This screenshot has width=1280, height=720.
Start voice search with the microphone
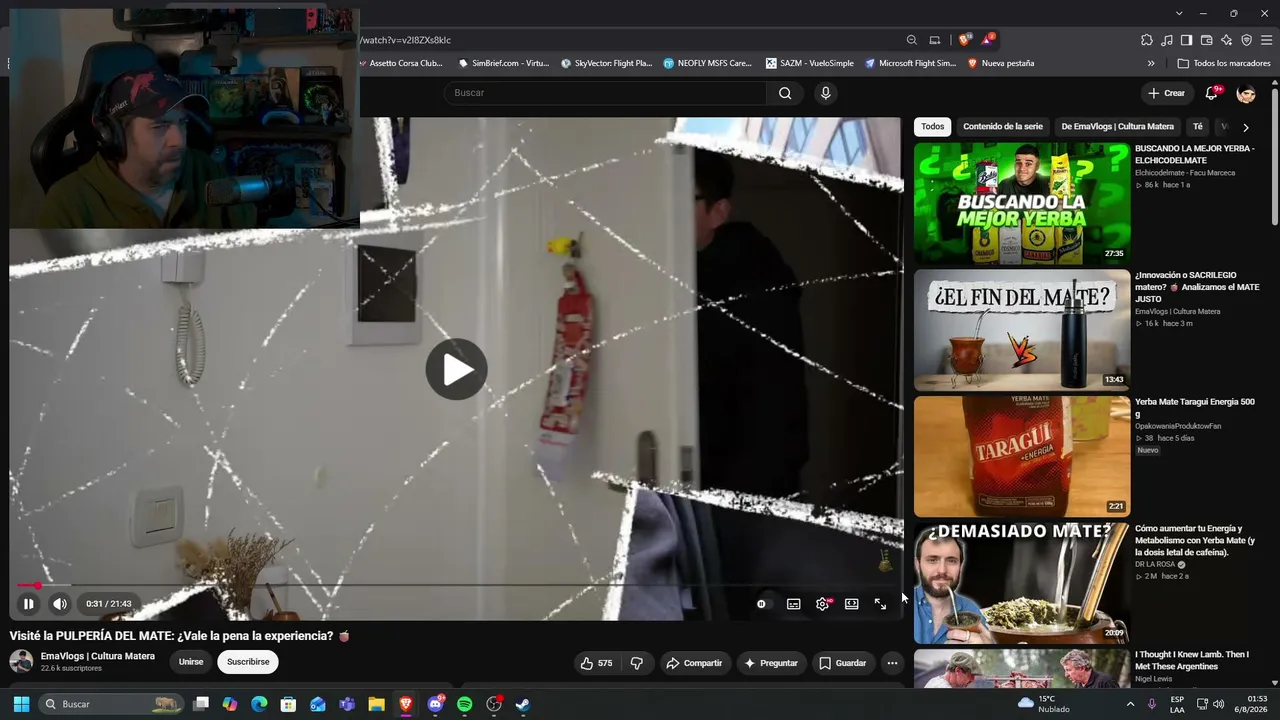[x=825, y=93]
